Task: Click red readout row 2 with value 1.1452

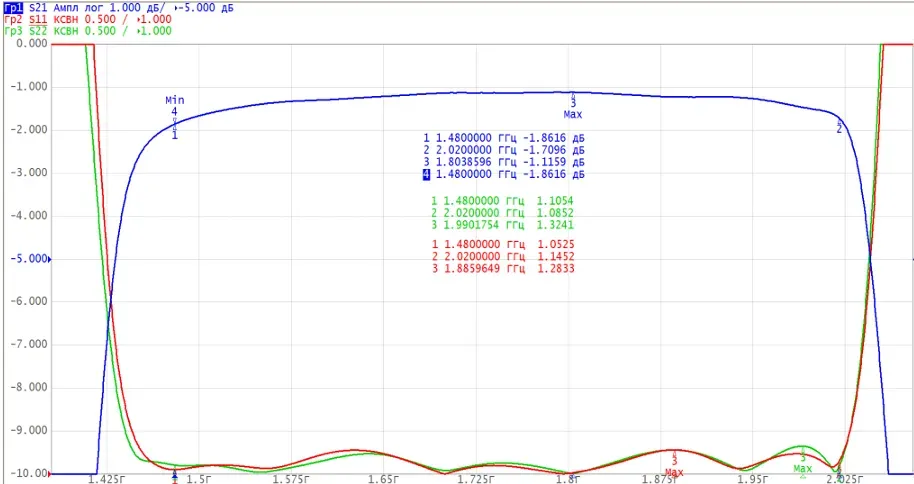Action: pyautogui.click(x=503, y=257)
